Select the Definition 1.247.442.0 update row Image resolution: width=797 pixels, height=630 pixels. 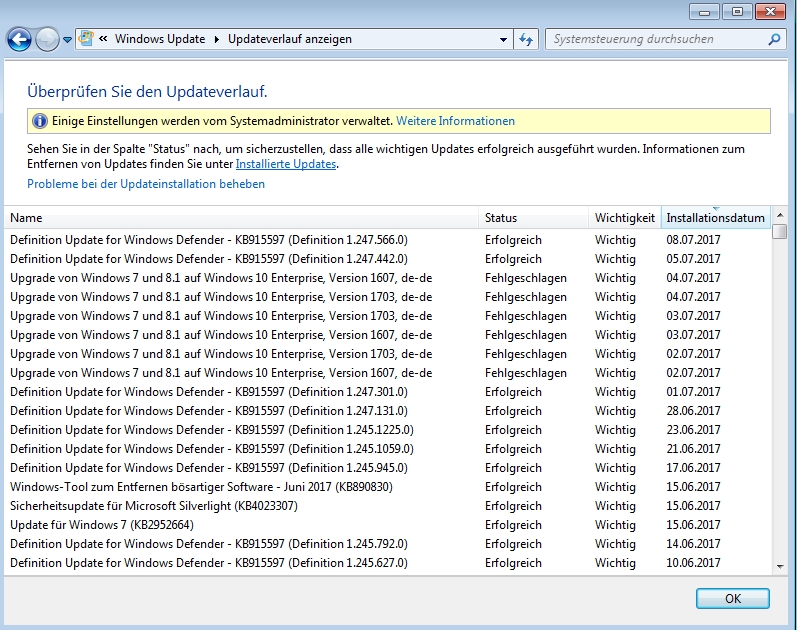(389, 259)
